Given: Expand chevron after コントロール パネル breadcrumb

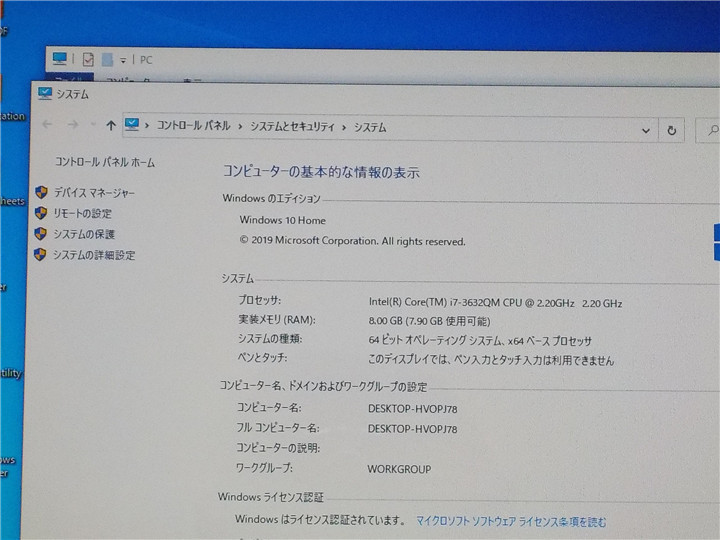Looking at the screenshot, I should pos(240,126).
